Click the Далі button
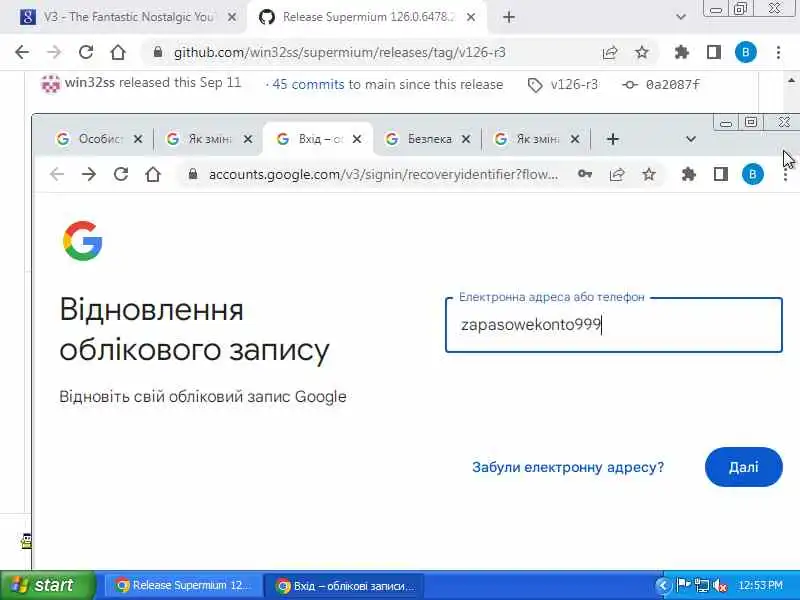The height and width of the screenshot is (600, 800). 743,467
